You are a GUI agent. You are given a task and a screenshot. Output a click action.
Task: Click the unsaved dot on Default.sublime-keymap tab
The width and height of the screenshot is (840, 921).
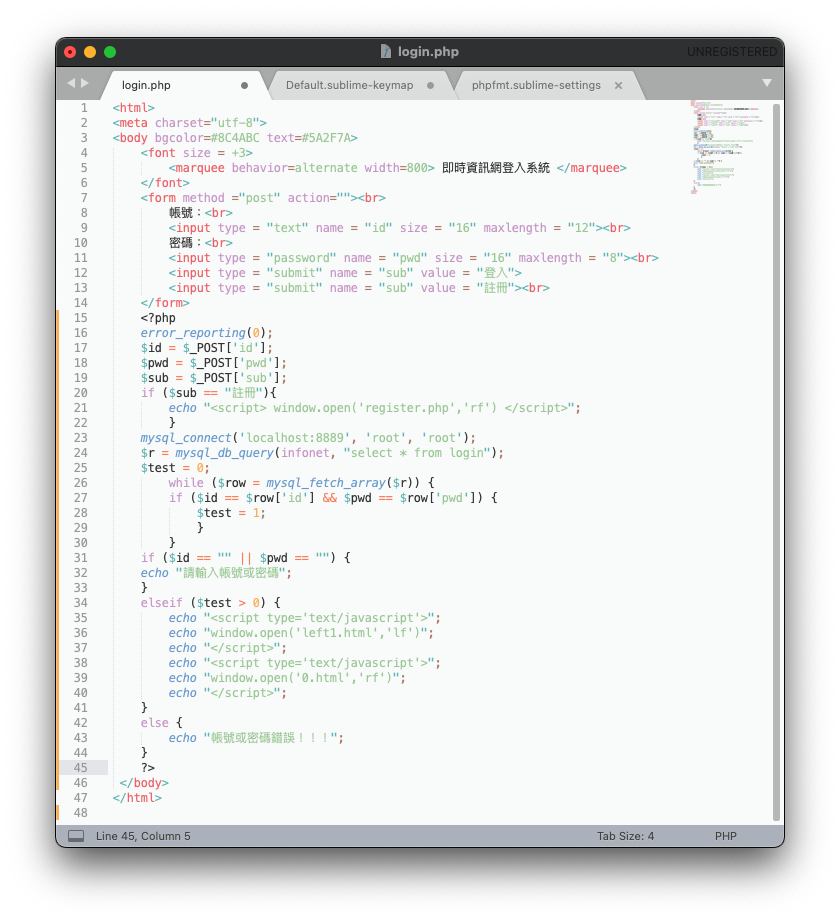431,86
